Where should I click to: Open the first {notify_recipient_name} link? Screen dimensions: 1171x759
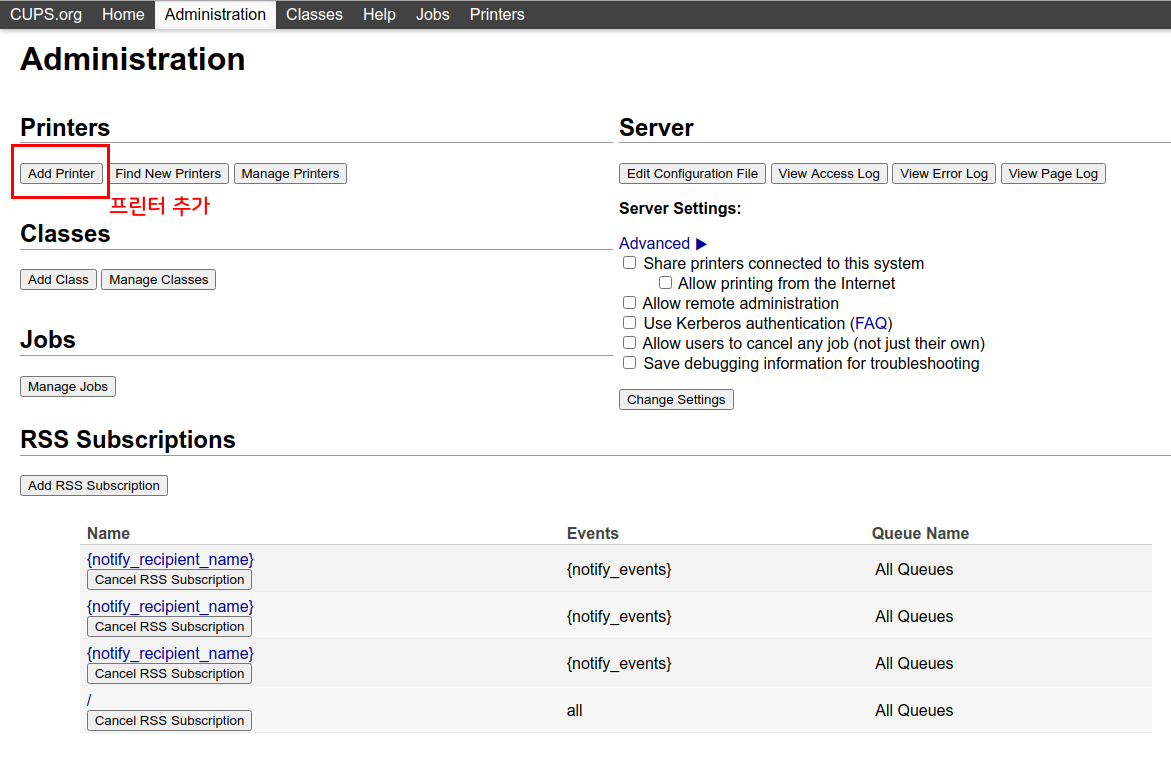pyautogui.click(x=170, y=559)
